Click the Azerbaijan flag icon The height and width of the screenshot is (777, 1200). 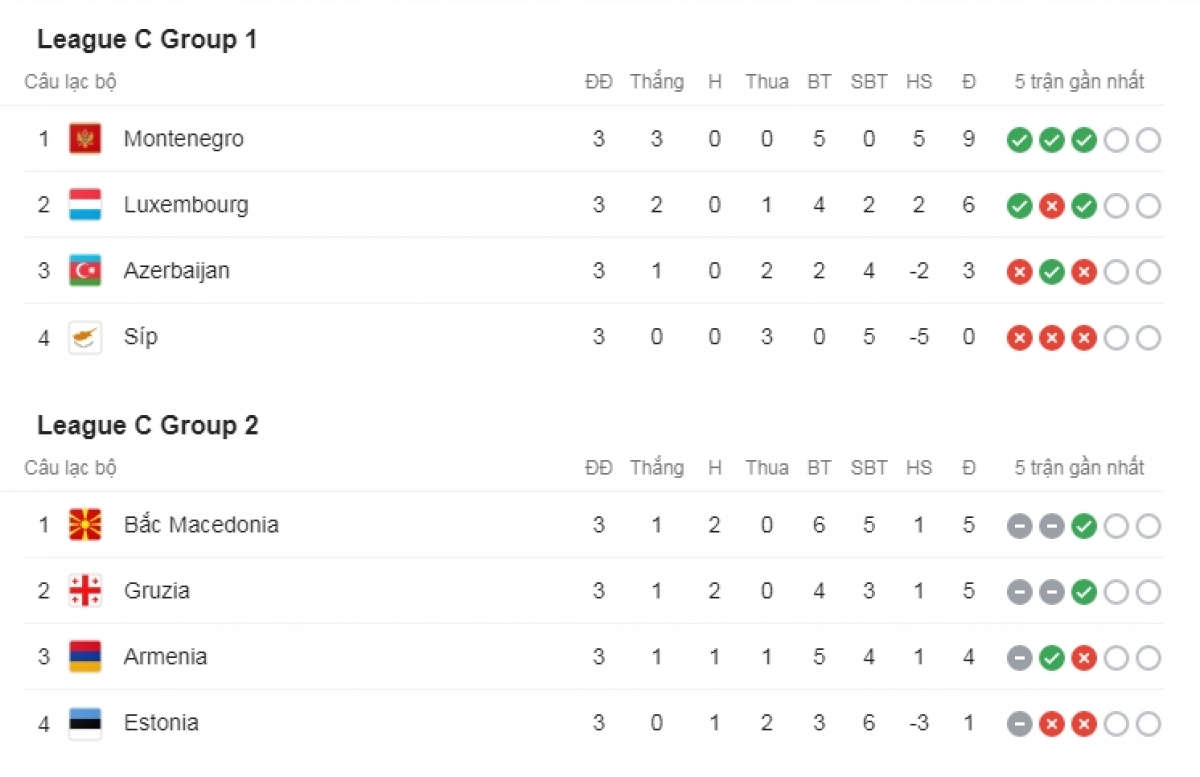pos(85,271)
